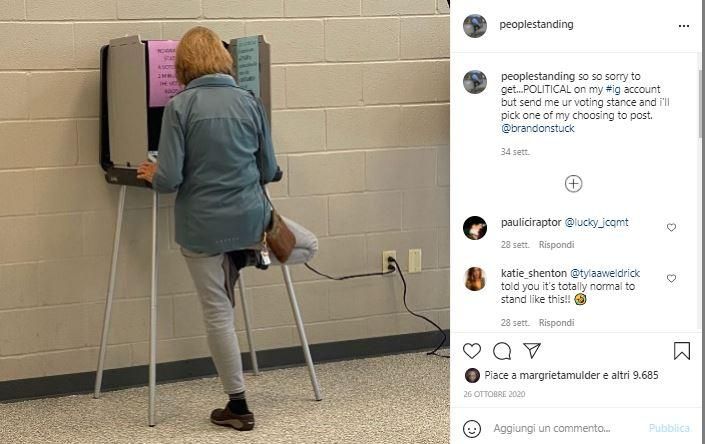Like pauliciraptor's comment
The width and height of the screenshot is (705, 444).
[671, 227]
